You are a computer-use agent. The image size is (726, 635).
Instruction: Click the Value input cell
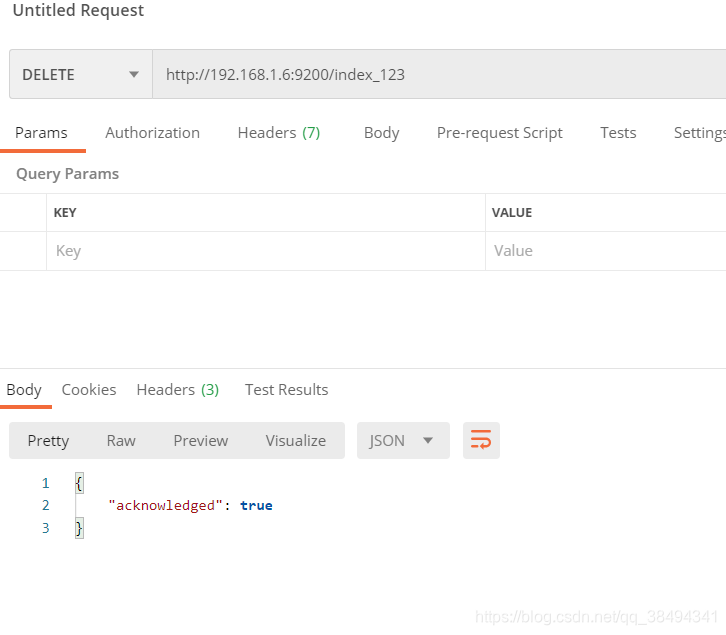coord(604,251)
